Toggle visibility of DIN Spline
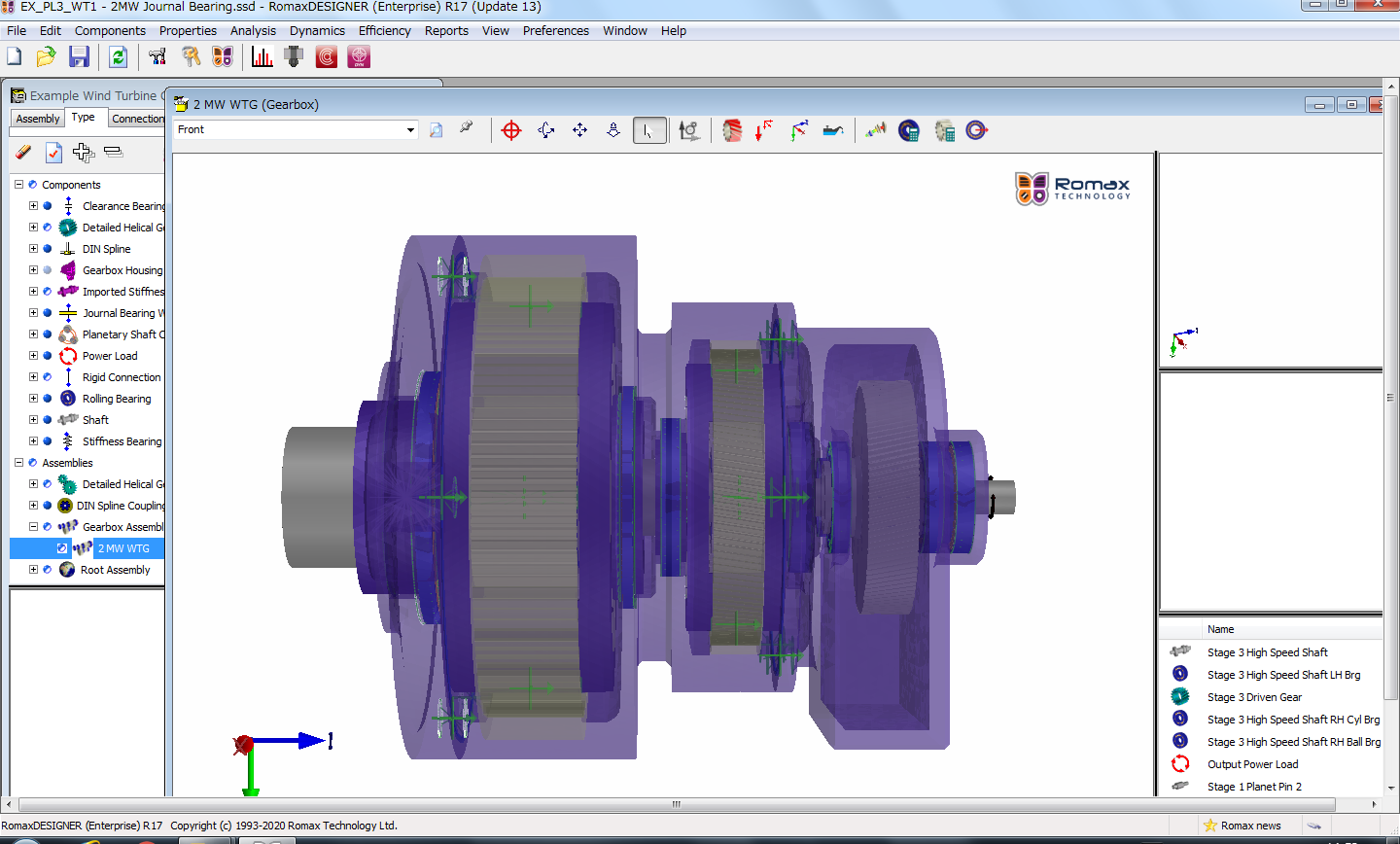1400x844 pixels. 47,249
